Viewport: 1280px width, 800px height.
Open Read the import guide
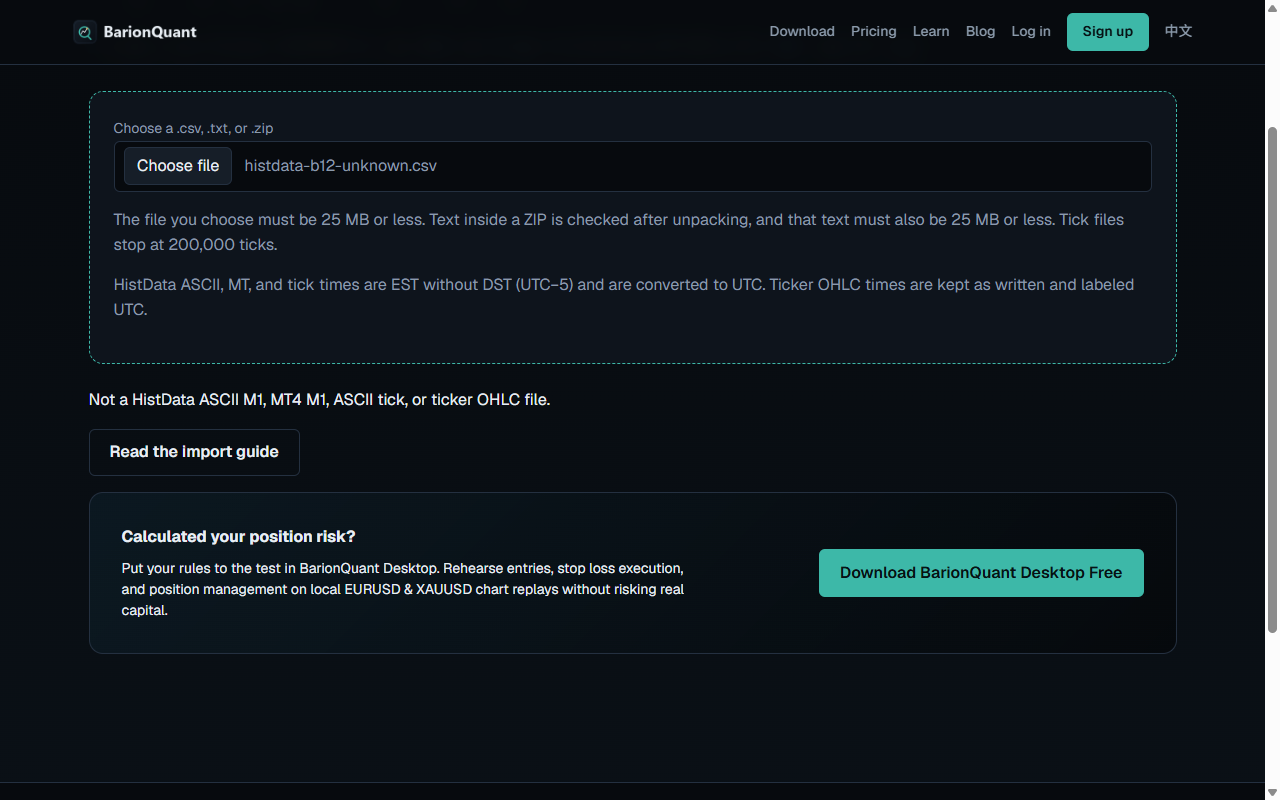click(x=194, y=452)
